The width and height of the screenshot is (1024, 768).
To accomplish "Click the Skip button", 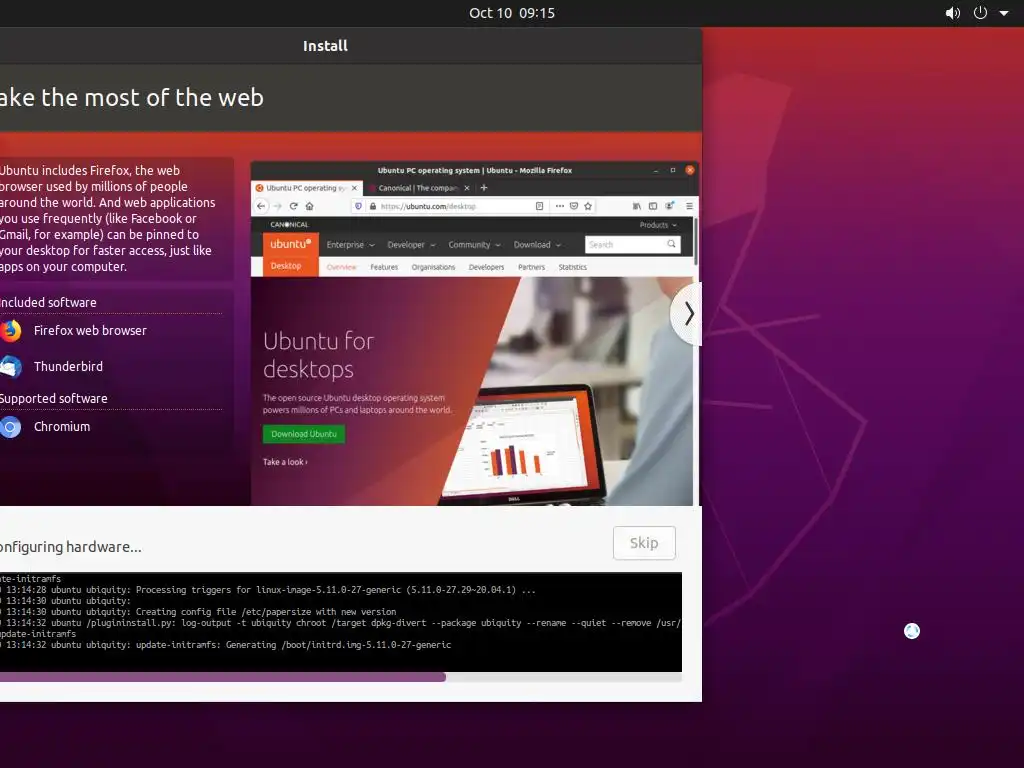I will point(644,543).
